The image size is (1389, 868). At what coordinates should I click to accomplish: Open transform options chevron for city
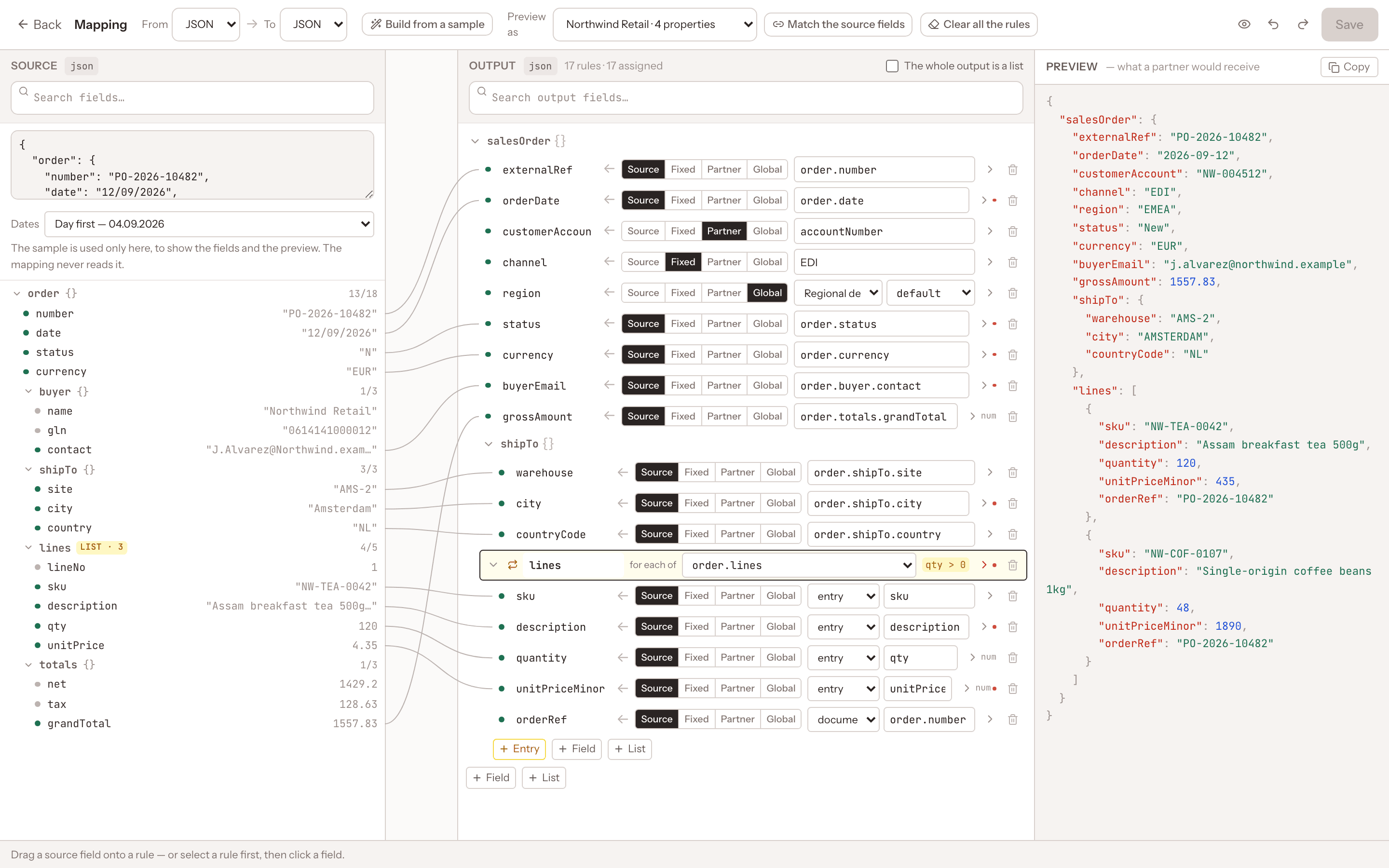pos(984,503)
